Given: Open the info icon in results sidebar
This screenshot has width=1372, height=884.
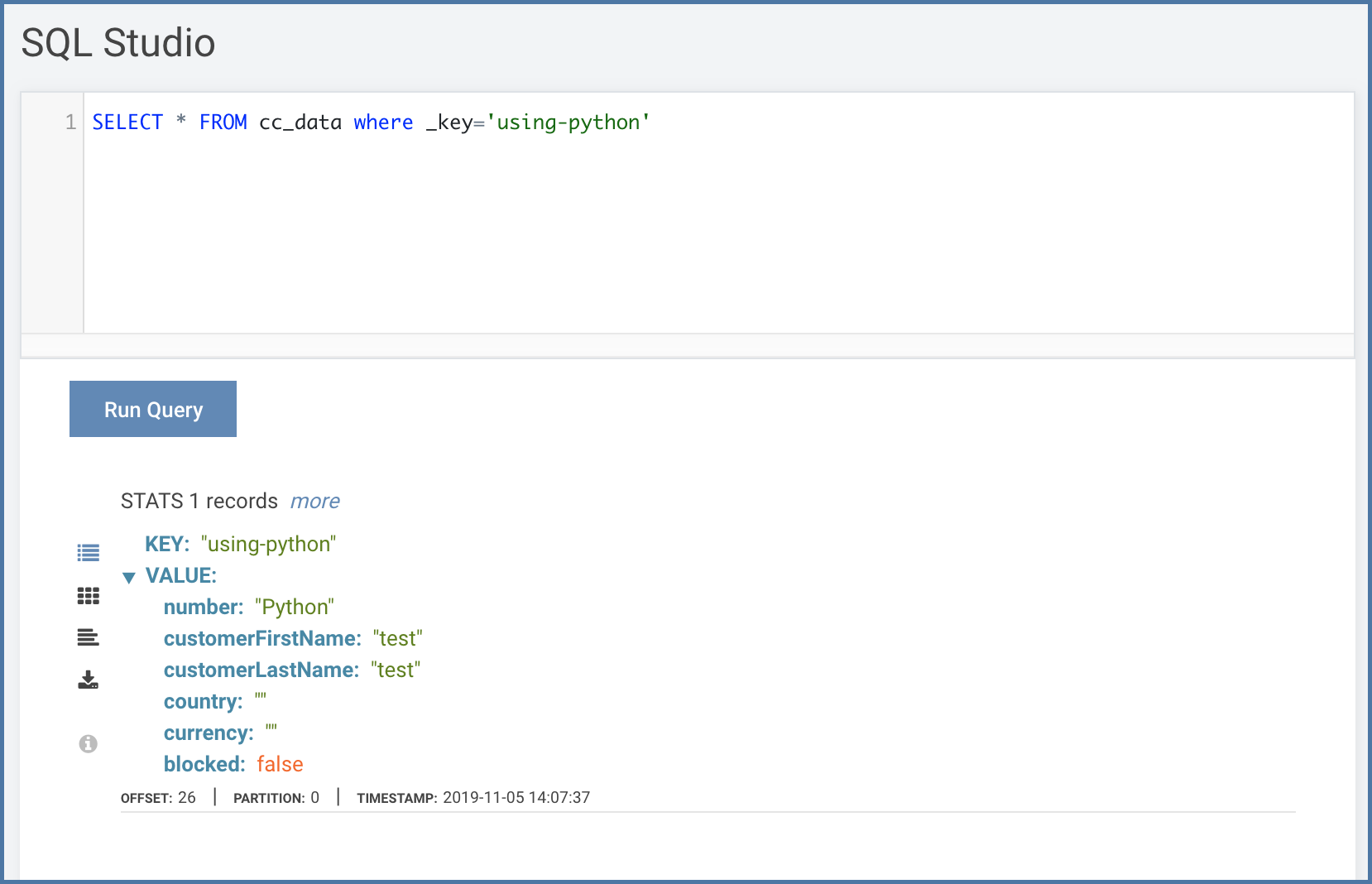Looking at the screenshot, I should click(x=89, y=744).
